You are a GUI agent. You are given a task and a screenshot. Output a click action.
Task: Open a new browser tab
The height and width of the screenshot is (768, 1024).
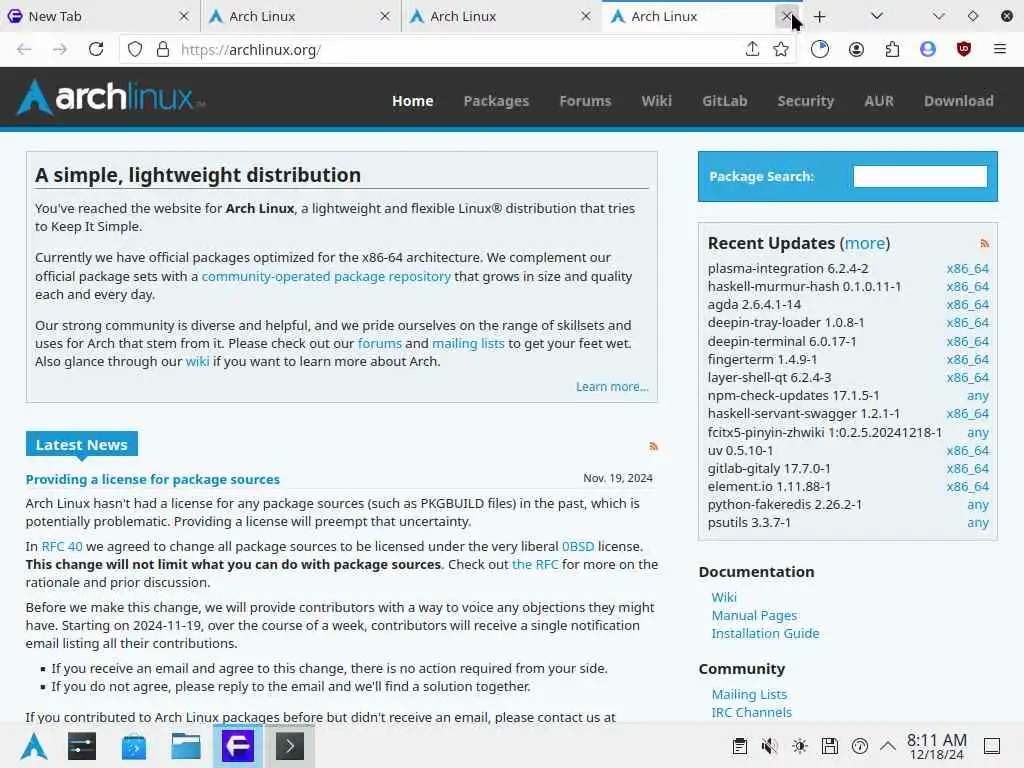click(820, 16)
